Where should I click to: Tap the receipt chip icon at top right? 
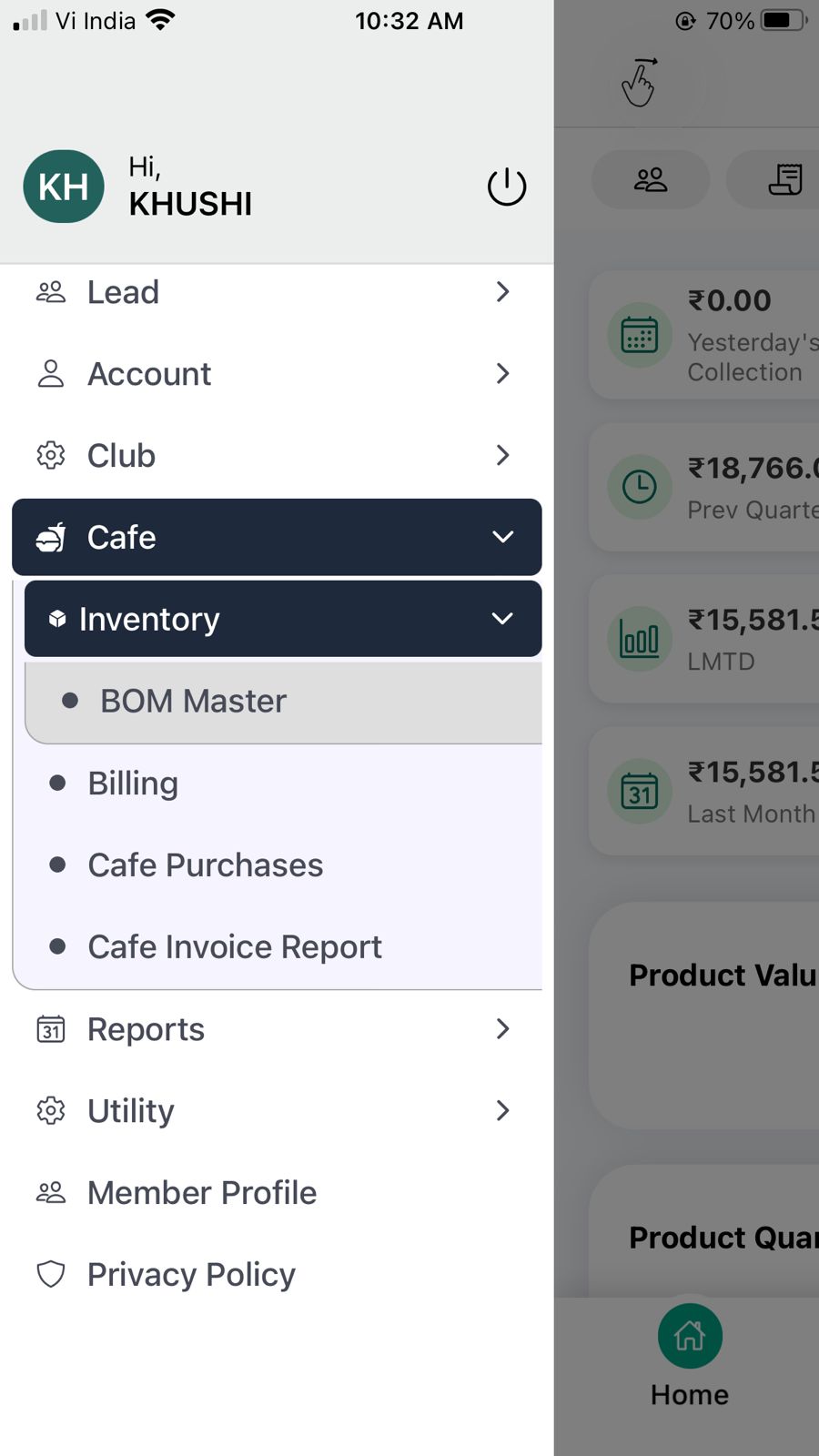(x=784, y=180)
